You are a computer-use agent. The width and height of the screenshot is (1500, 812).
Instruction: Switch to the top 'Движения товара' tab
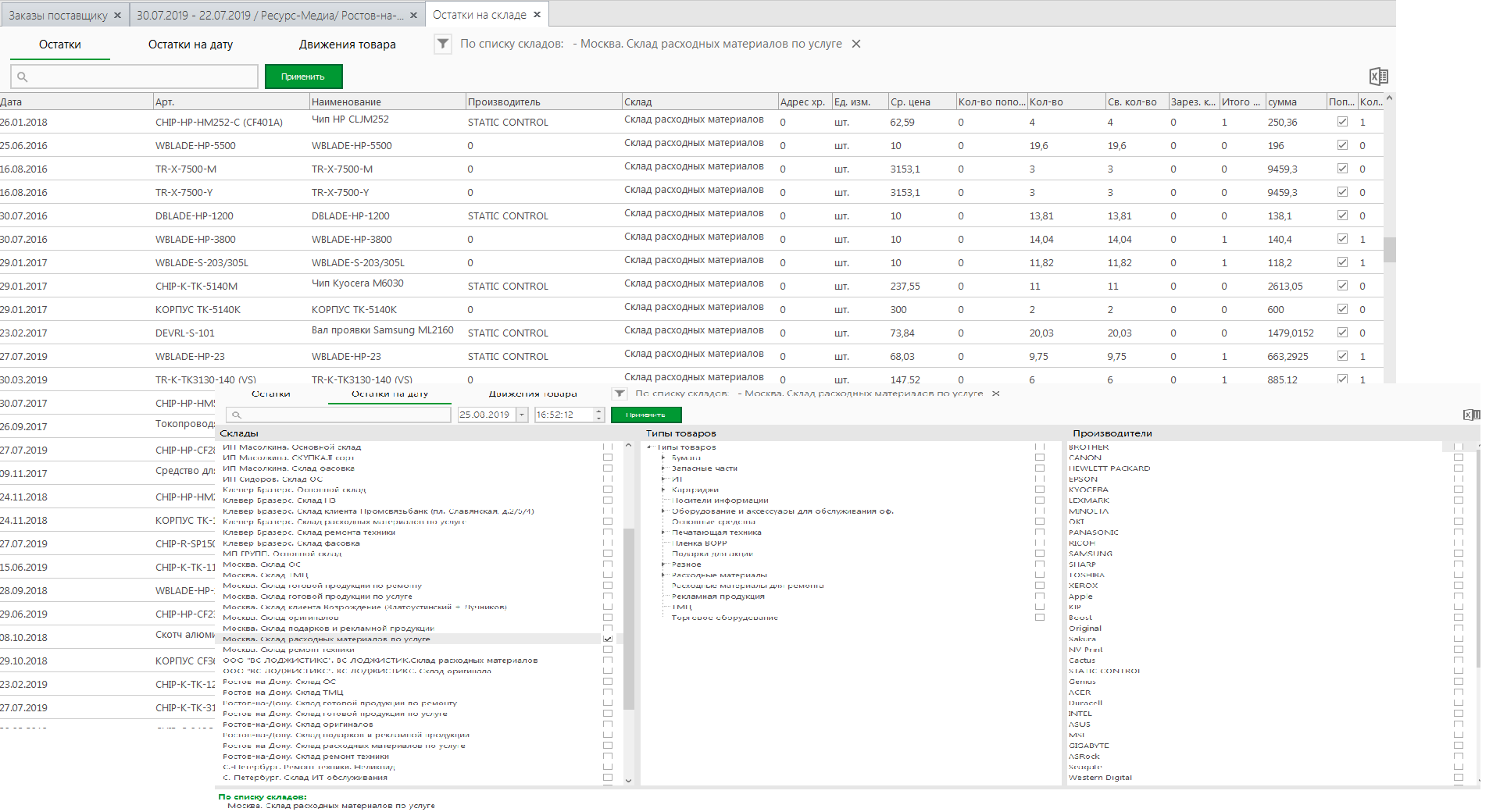[x=347, y=45]
